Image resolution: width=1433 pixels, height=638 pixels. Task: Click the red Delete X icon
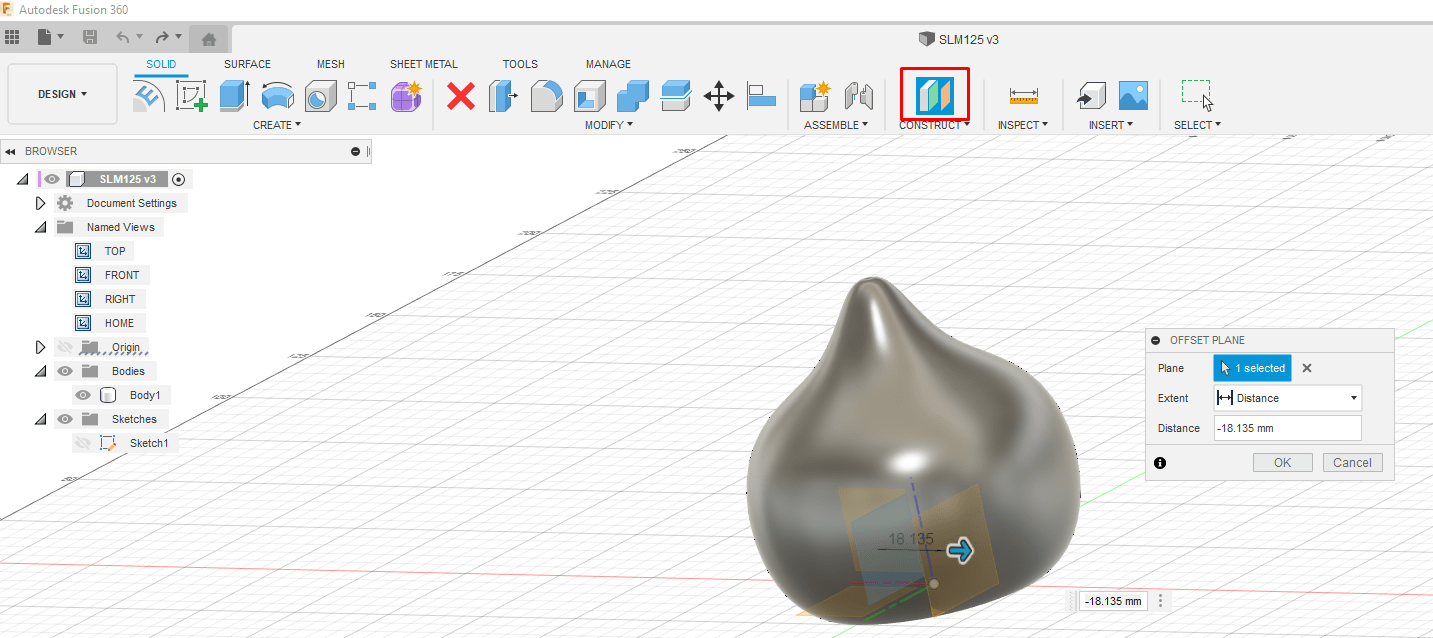(460, 97)
